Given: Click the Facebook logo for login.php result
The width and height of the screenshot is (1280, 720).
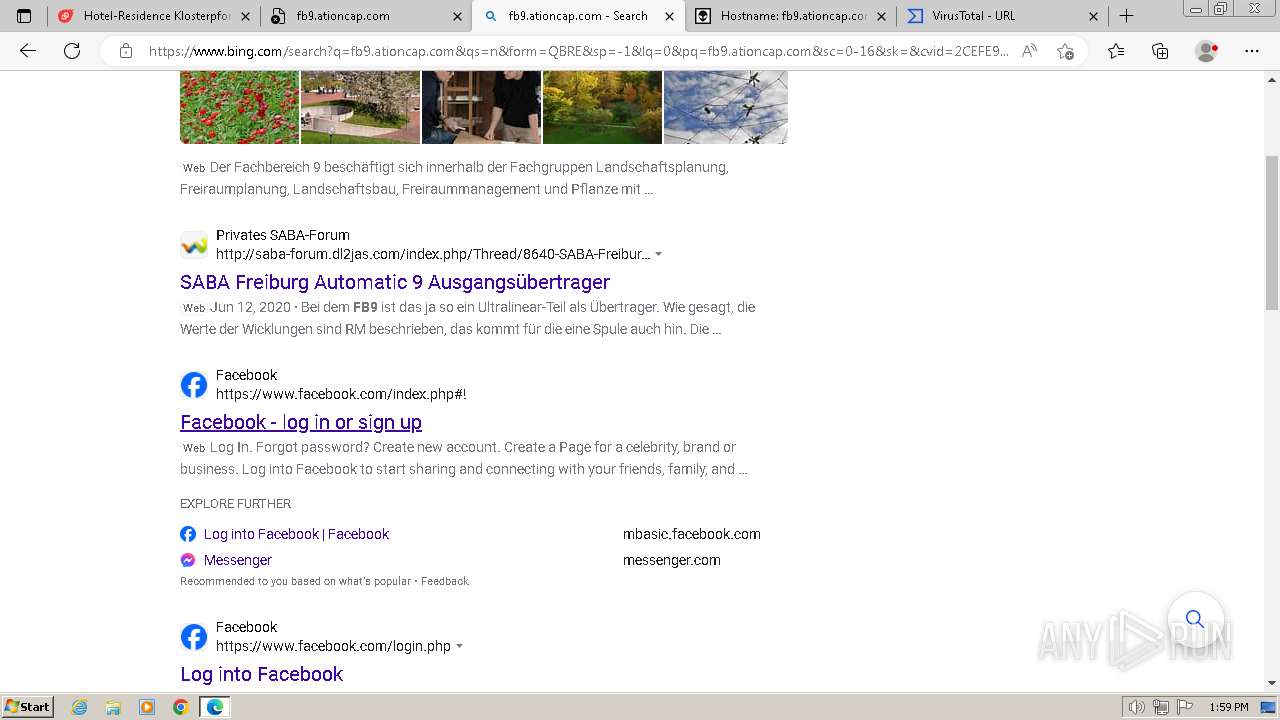Looking at the screenshot, I should (x=194, y=637).
